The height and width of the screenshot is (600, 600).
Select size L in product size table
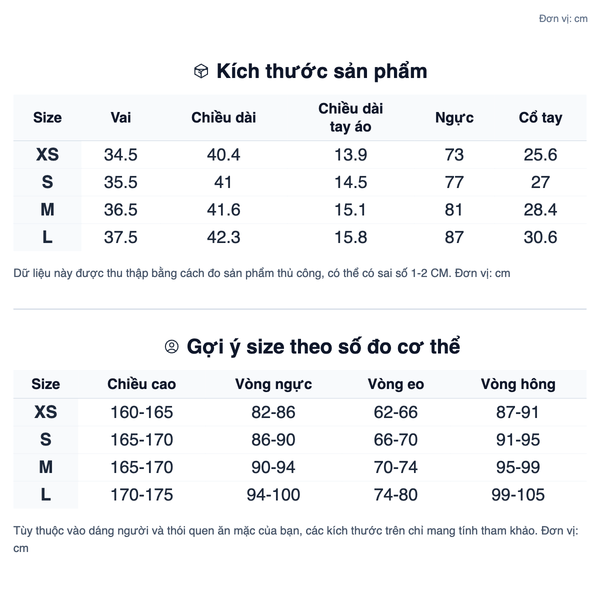tap(47, 237)
